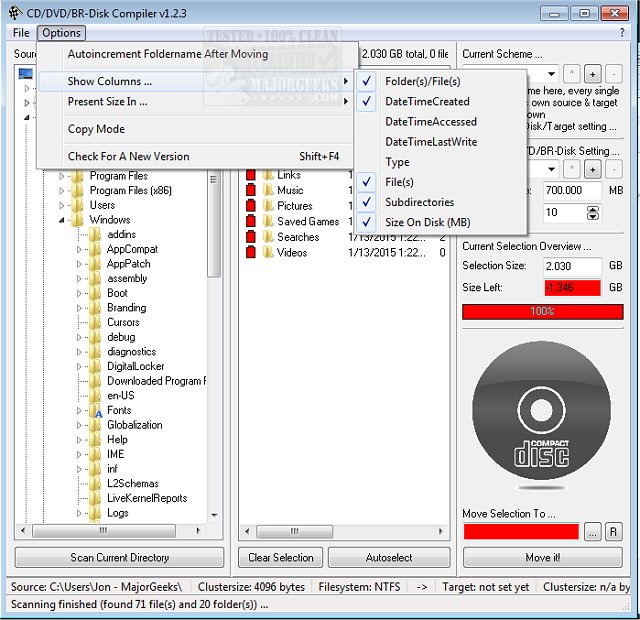Image resolution: width=640 pixels, height=620 pixels.
Task: Click the plus button for Current Scheme
Action: click(592, 74)
